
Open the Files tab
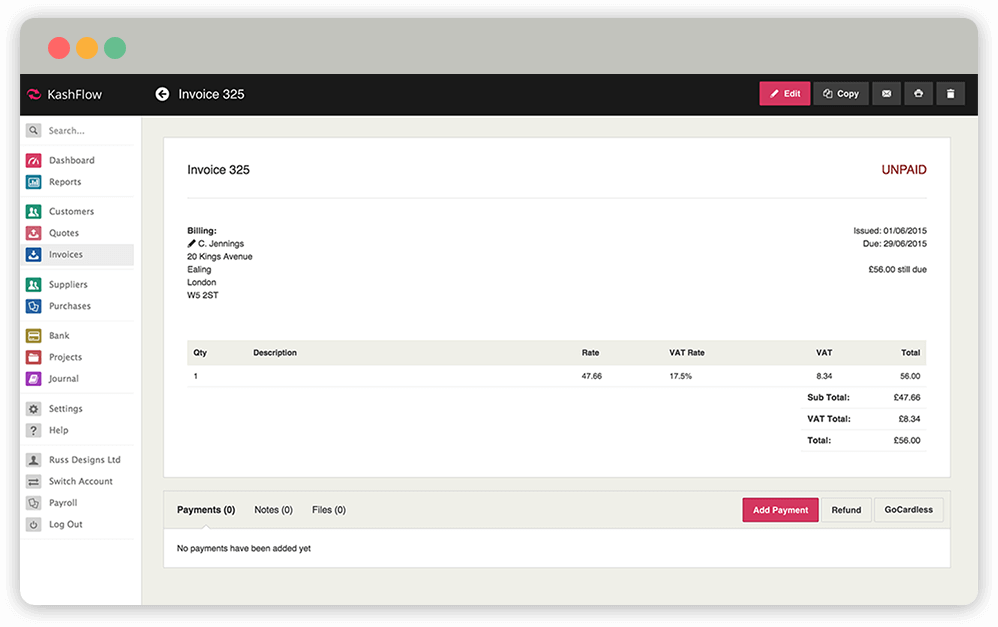[328, 510]
